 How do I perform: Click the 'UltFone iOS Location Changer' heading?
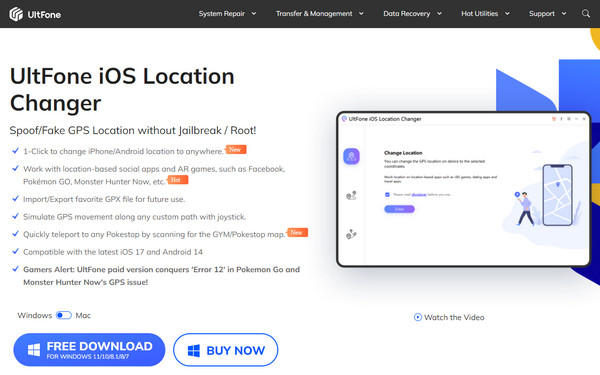(x=122, y=90)
